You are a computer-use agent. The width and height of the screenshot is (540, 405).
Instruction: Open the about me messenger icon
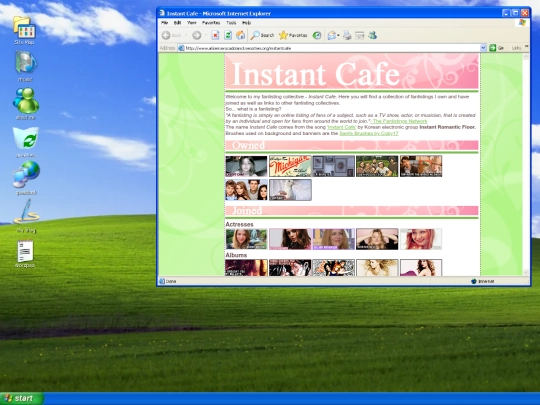(26, 104)
